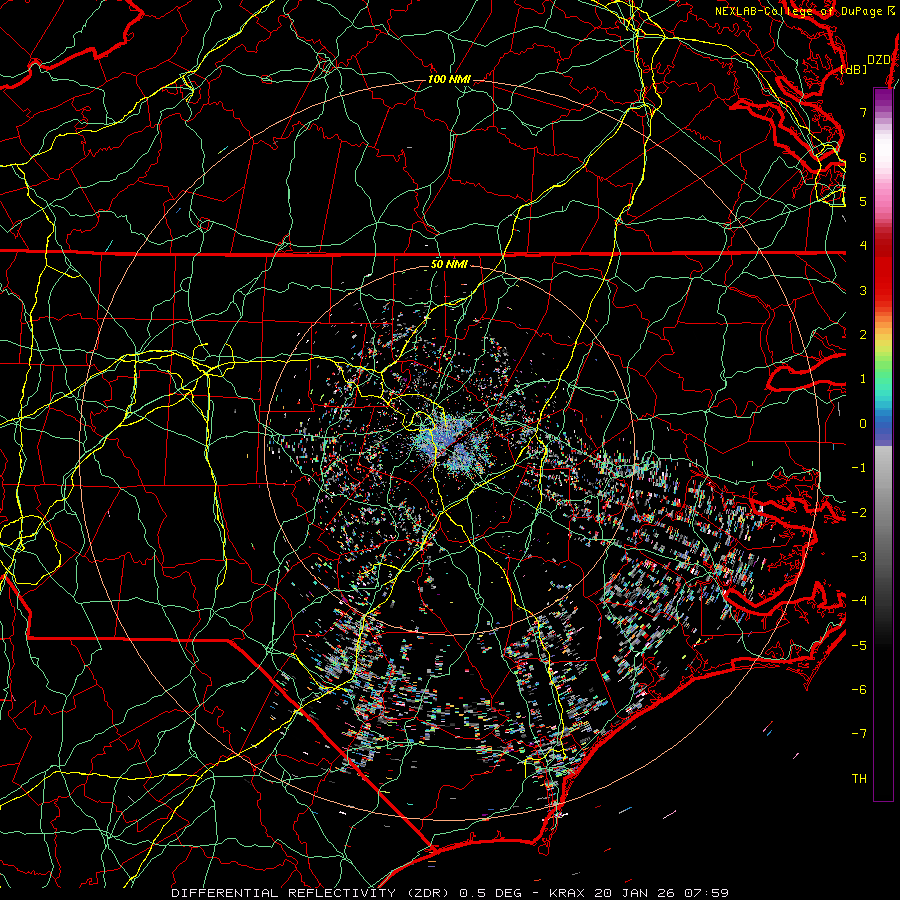Screen dimensions: 900x900
Task: Click the -4 dB tick label on the color scale
Action: click(x=859, y=601)
